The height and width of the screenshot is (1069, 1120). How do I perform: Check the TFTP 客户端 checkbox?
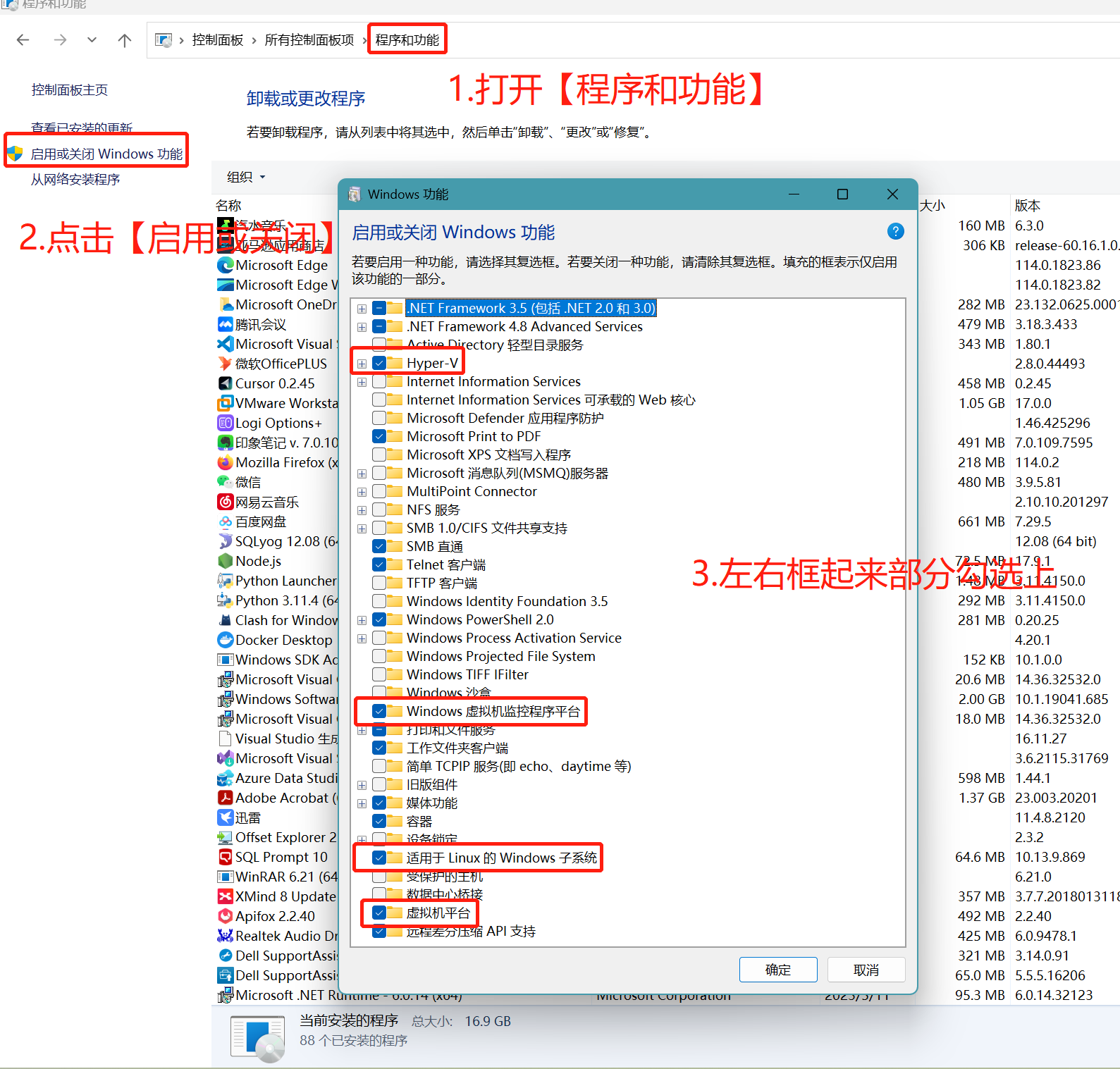coord(379,583)
